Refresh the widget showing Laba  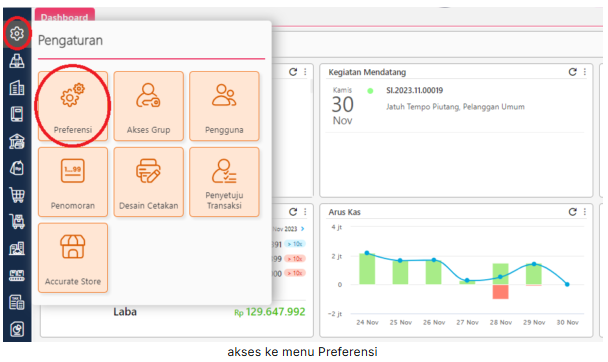(x=293, y=212)
